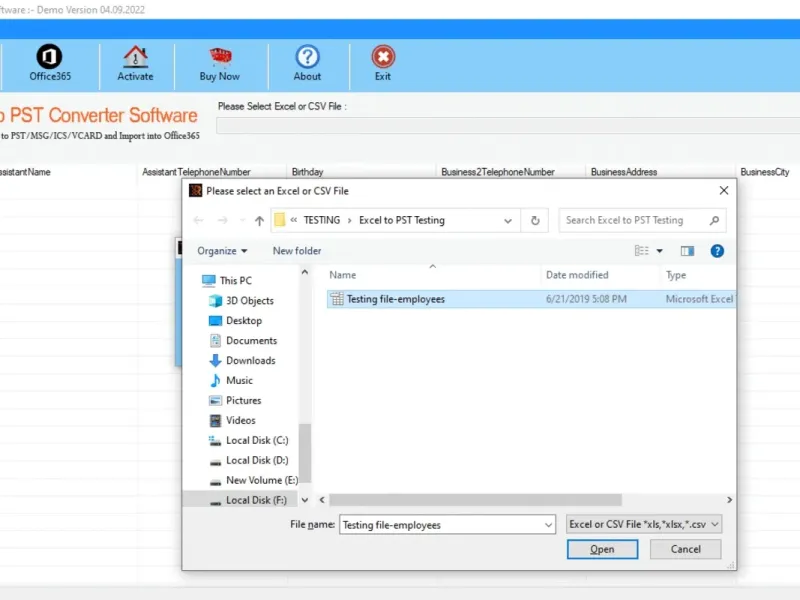Viewport: 800px width, 600px height.
Task: Open the recent locations dropdown arrow
Action: coord(242,220)
